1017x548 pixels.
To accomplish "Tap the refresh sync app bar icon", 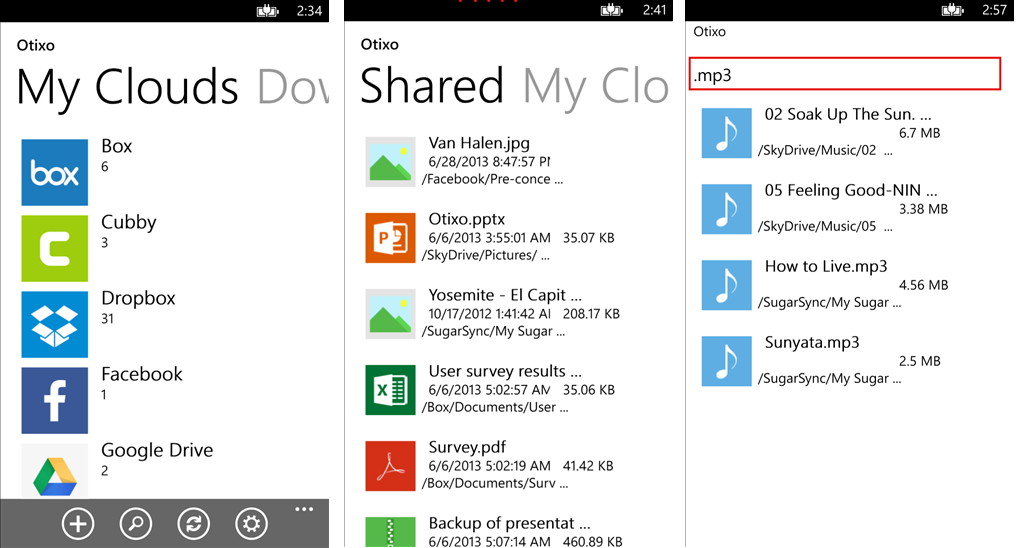I will tap(193, 523).
